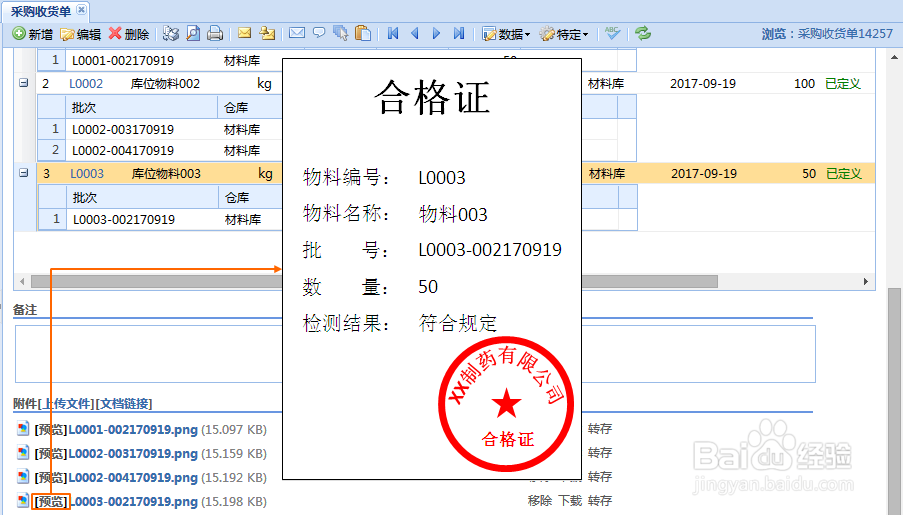This screenshot has width=903, height=515.
Task: Click the white envelope message icon
Action: pos(297,33)
